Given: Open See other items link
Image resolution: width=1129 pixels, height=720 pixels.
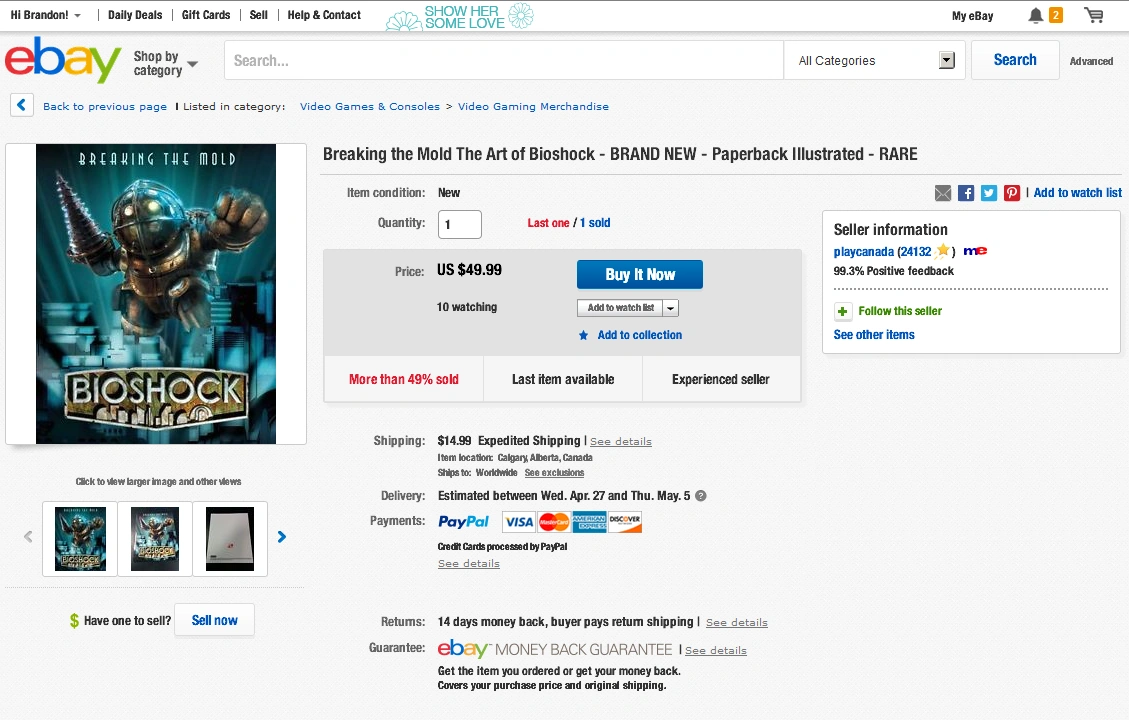Looking at the screenshot, I should (874, 335).
